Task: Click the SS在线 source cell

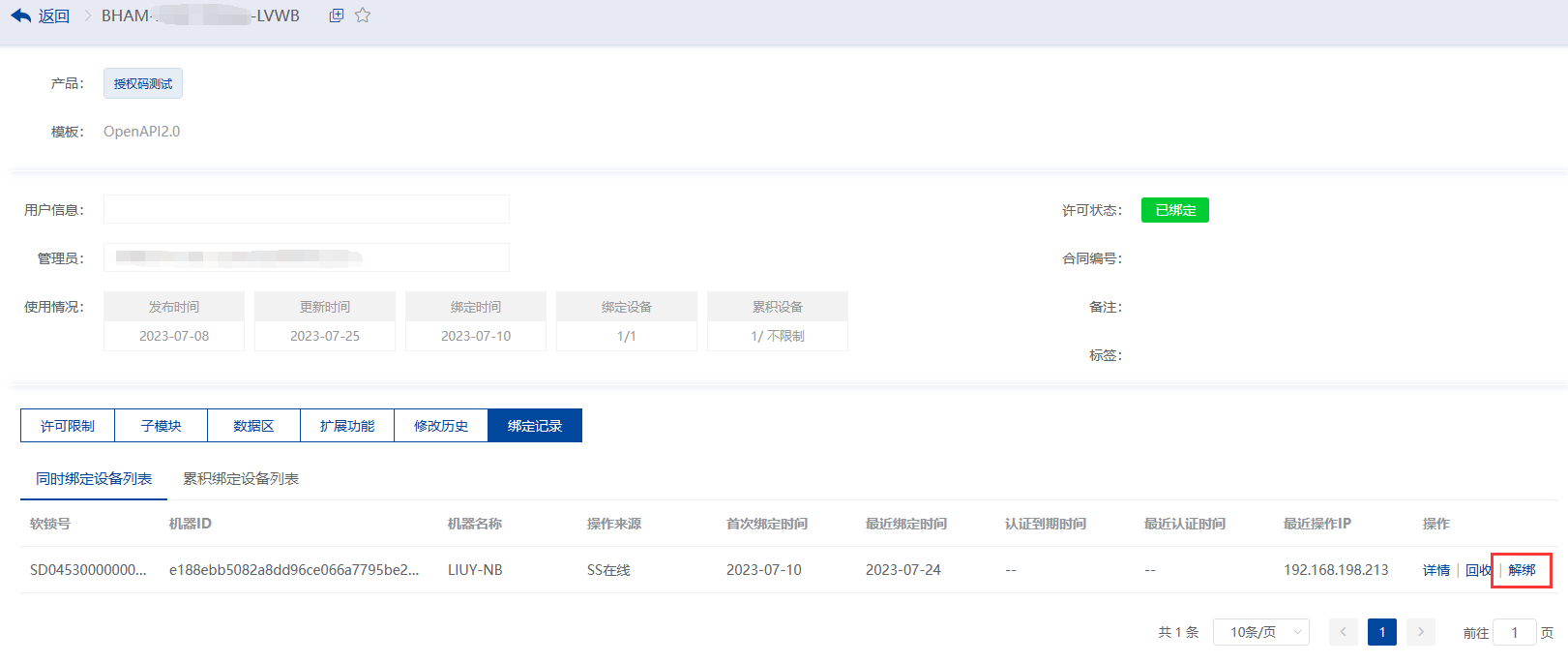Action: pos(608,570)
